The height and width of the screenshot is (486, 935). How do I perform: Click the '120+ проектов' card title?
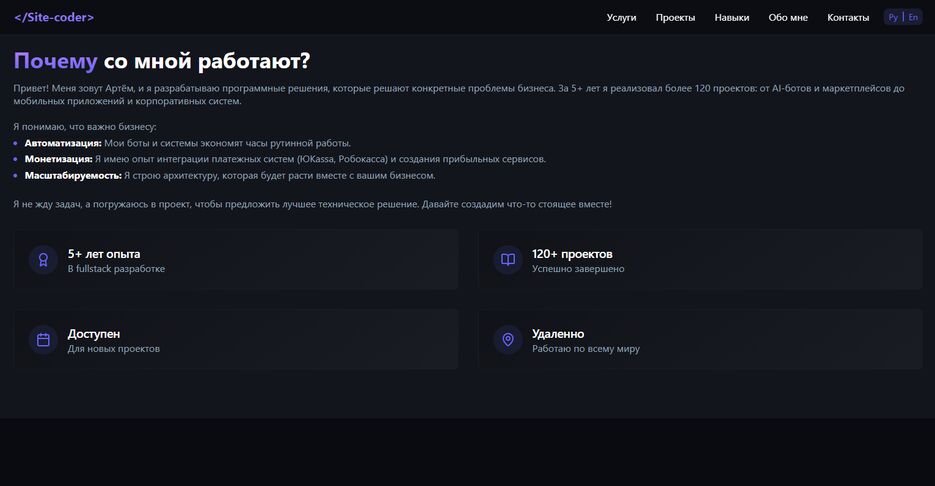(x=572, y=254)
